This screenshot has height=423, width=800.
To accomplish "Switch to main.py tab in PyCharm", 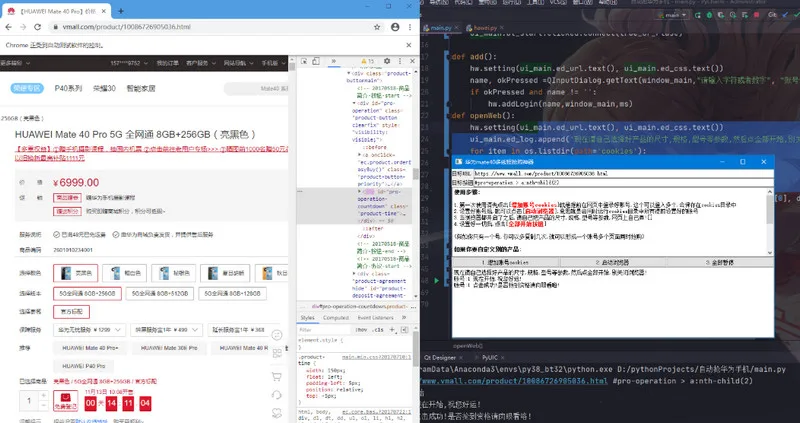I will [441, 28].
